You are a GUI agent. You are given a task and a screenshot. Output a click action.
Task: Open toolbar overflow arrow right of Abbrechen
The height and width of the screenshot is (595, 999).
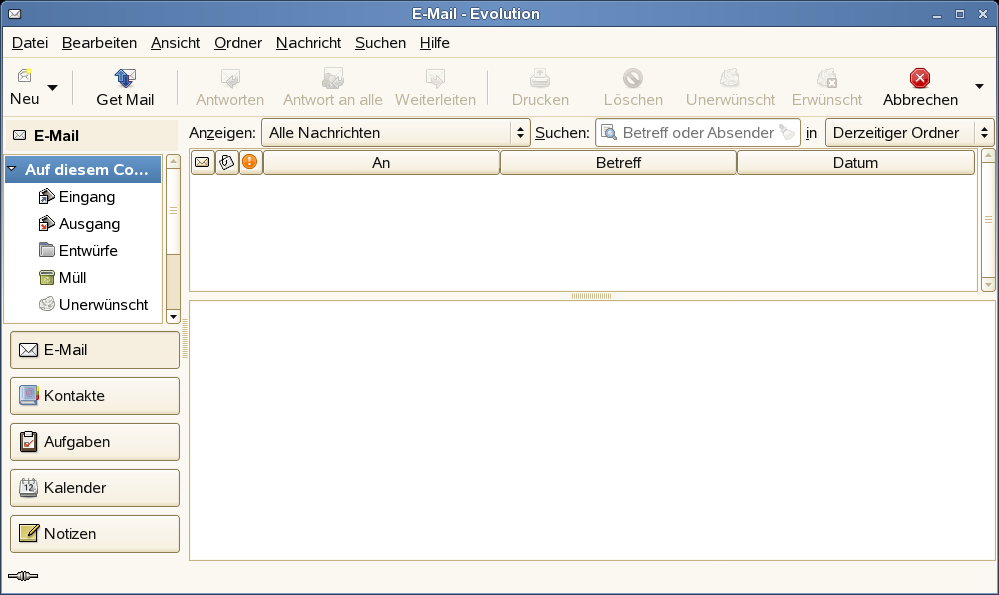pos(979,87)
